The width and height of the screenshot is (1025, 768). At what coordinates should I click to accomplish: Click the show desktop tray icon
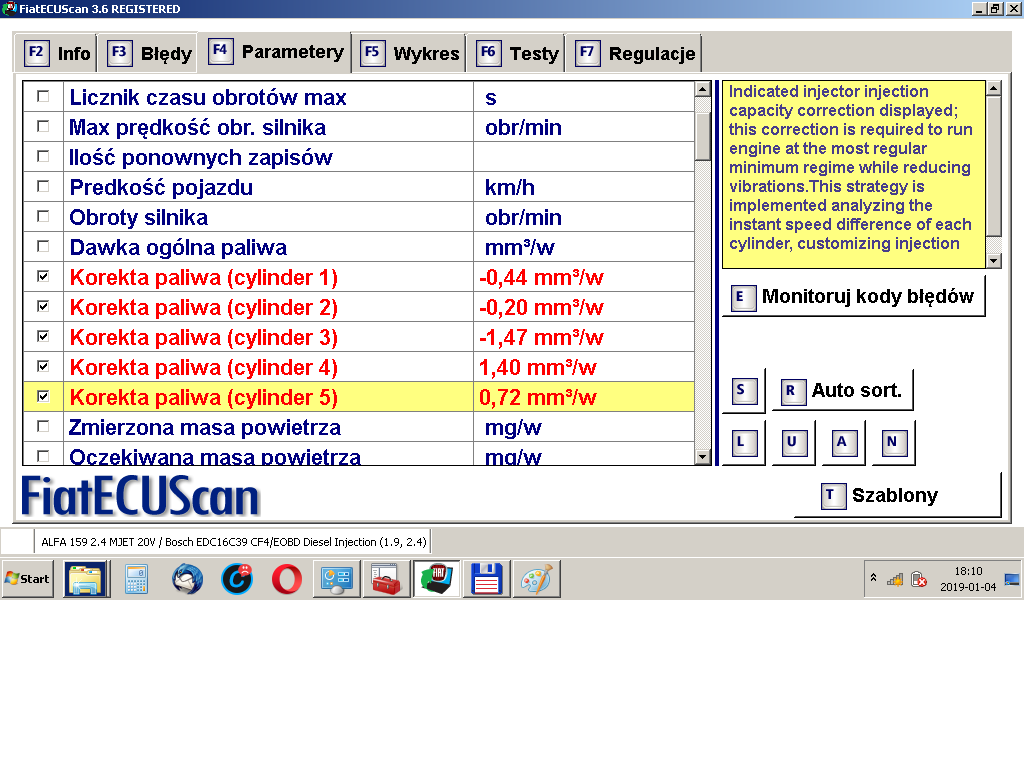click(x=1011, y=579)
